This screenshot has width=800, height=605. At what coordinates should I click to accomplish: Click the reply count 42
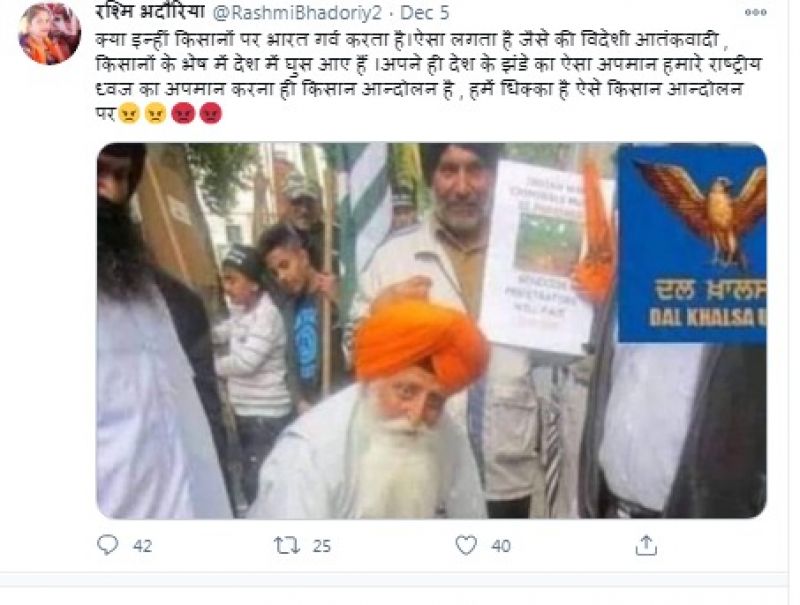pos(142,546)
